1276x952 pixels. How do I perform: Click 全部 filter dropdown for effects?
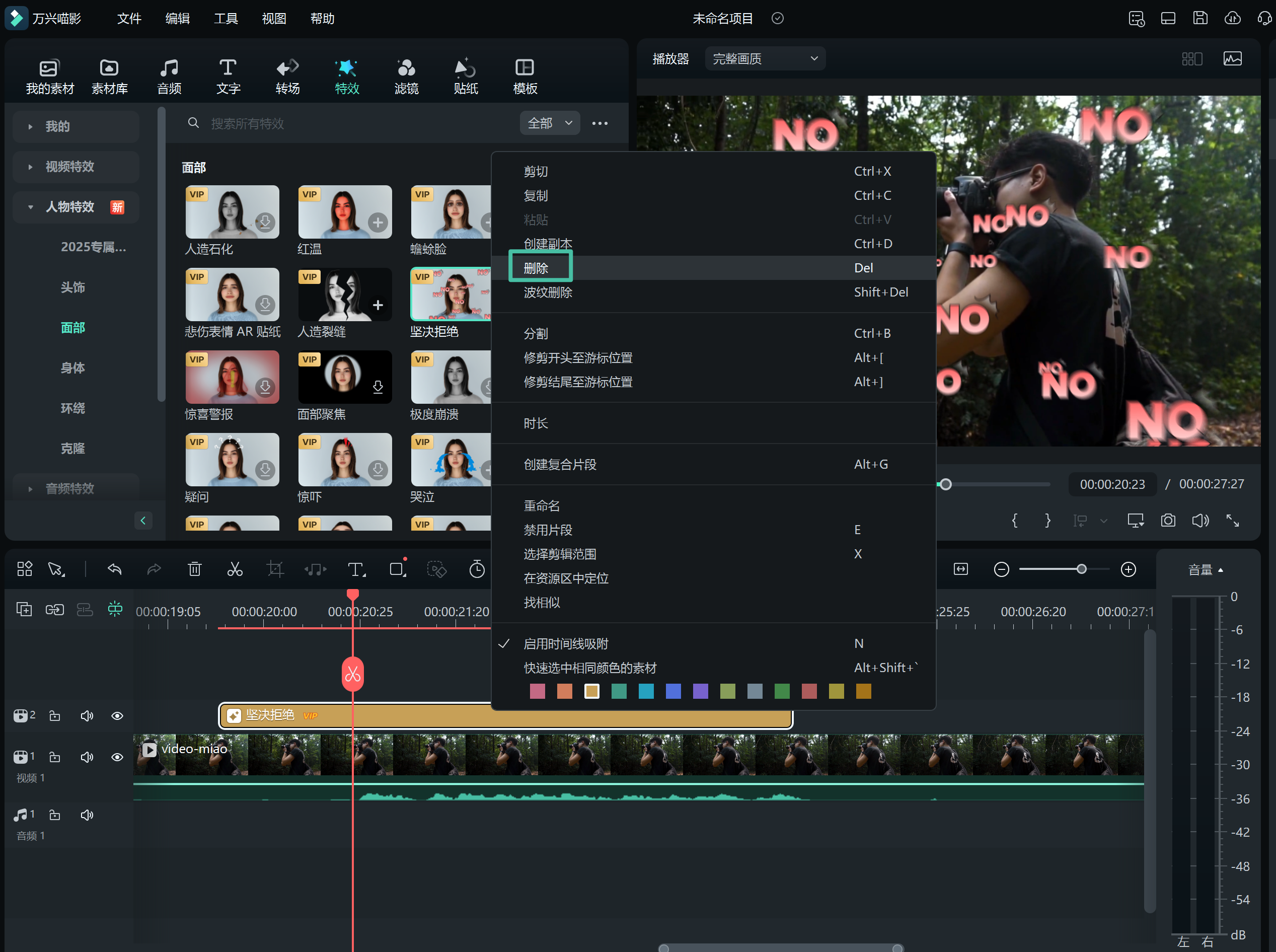click(x=547, y=122)
